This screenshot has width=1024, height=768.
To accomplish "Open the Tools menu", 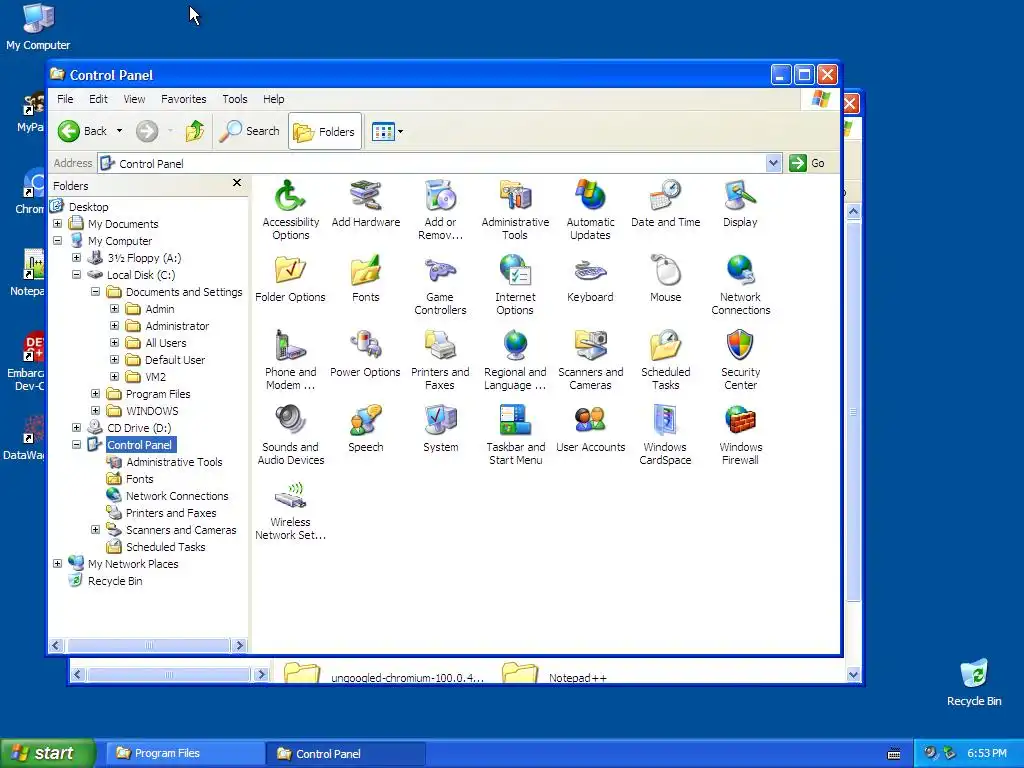I will click(x=234, y=99).
